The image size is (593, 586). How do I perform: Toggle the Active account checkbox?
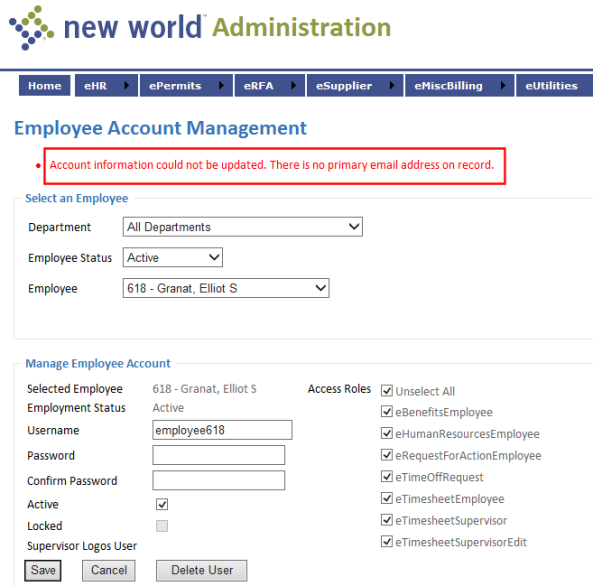(162, 504)
